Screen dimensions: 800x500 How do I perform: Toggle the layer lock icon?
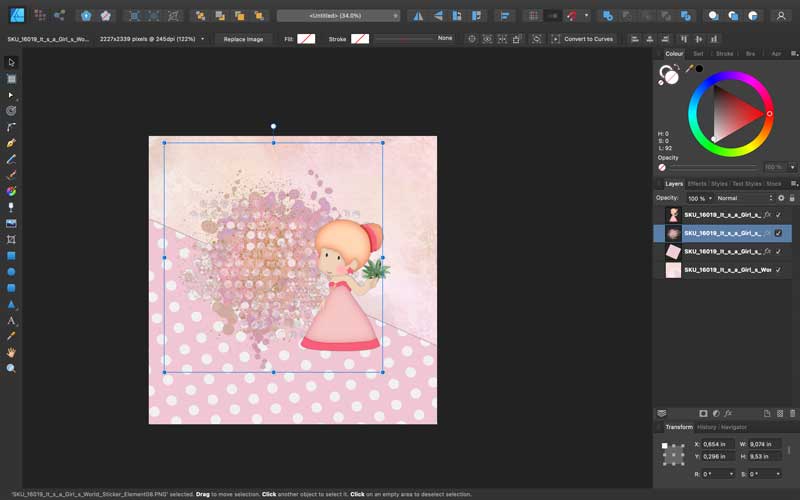pyautogui.click(x=792, y=198)
